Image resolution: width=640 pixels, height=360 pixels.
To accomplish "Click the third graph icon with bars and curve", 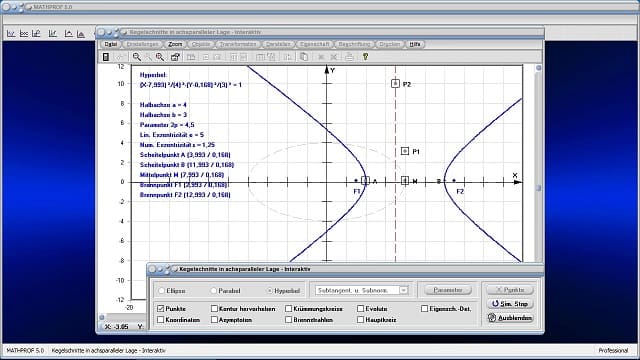I will pos(36,34).
